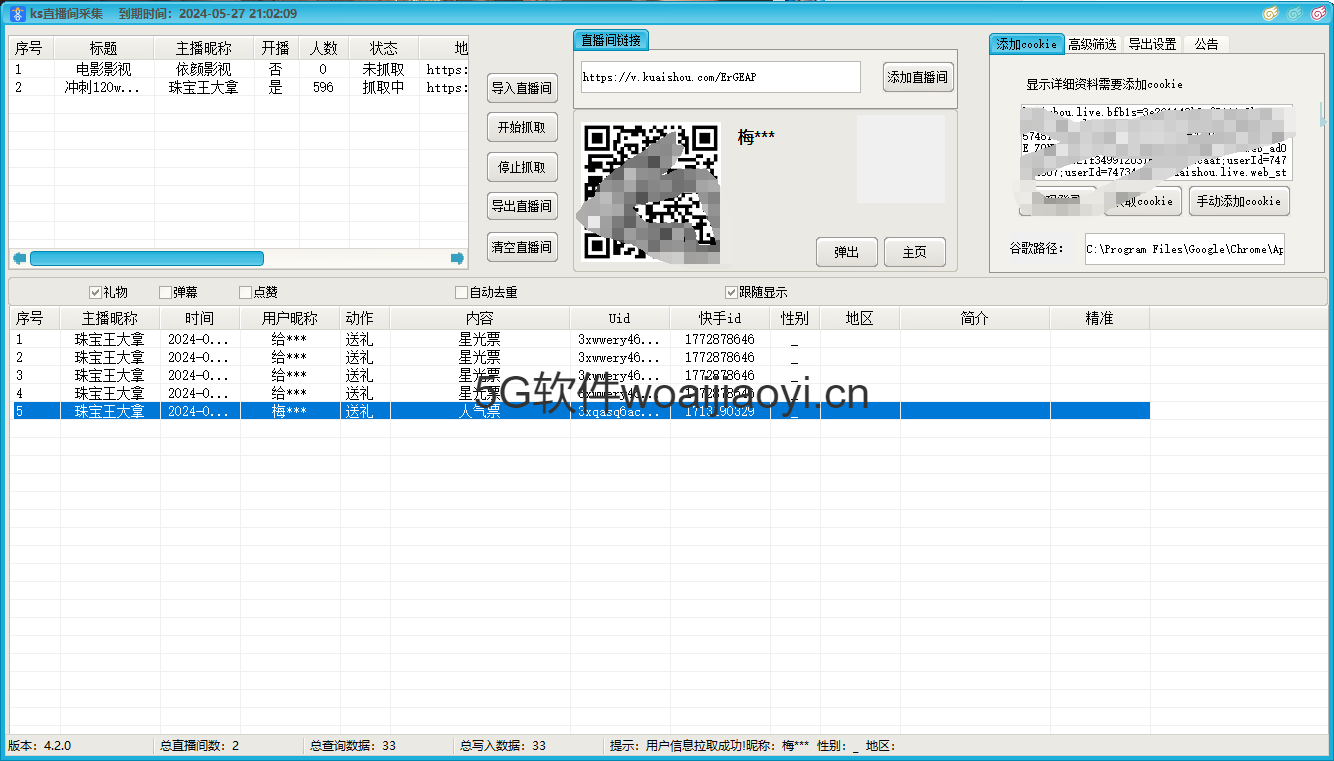
Task: Click the QR code image
Action: click(x=652, y=192)
